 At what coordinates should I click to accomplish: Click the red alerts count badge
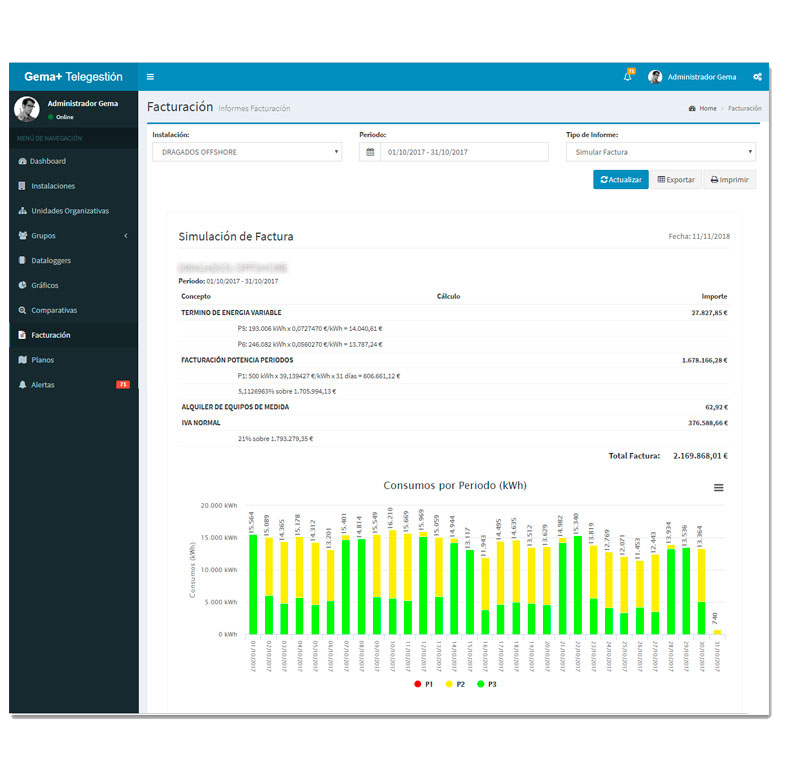pyautogui.click(x=123, y=385)
